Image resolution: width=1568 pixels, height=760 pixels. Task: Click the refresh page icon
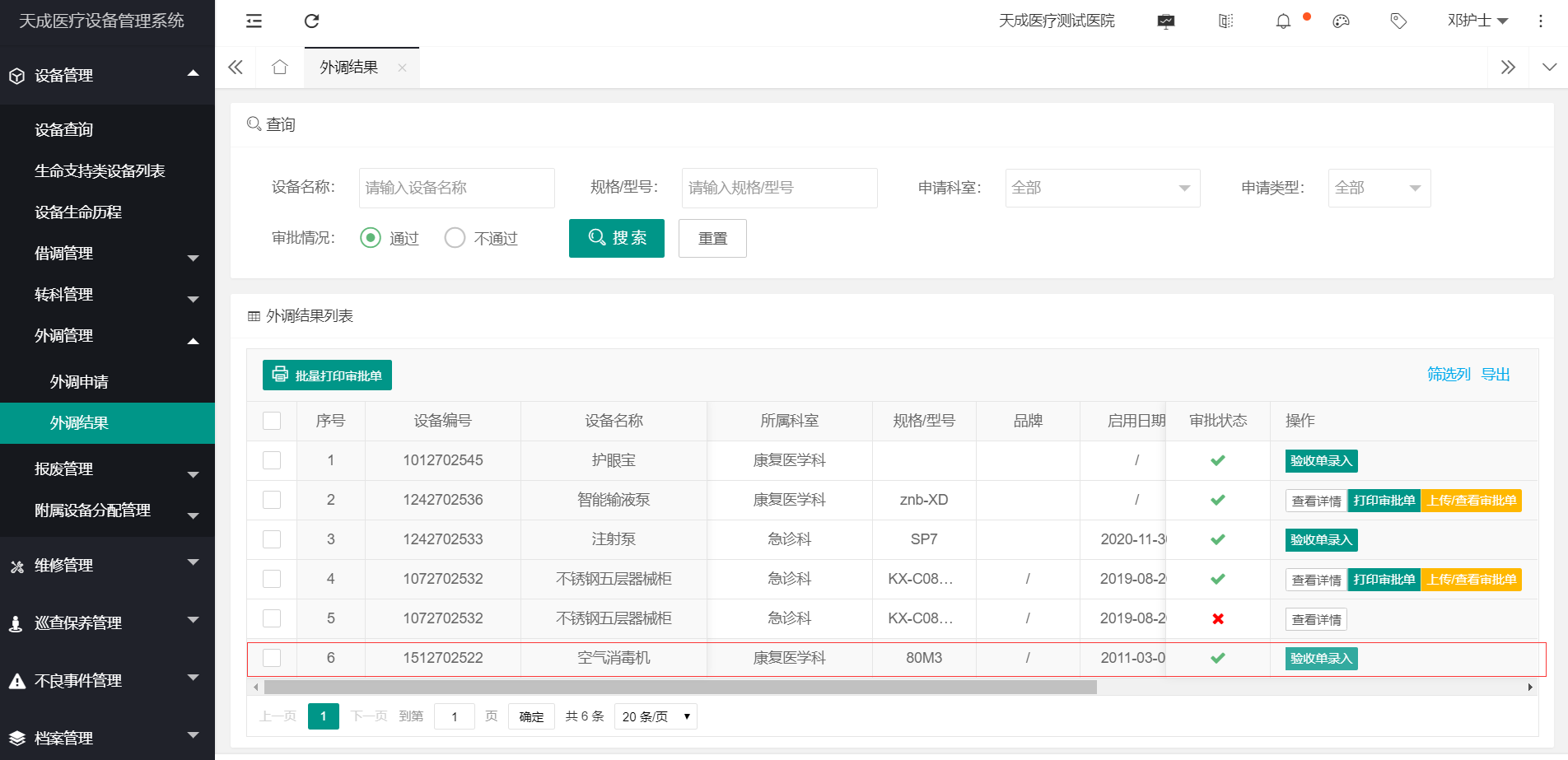[x=311, y=21]
